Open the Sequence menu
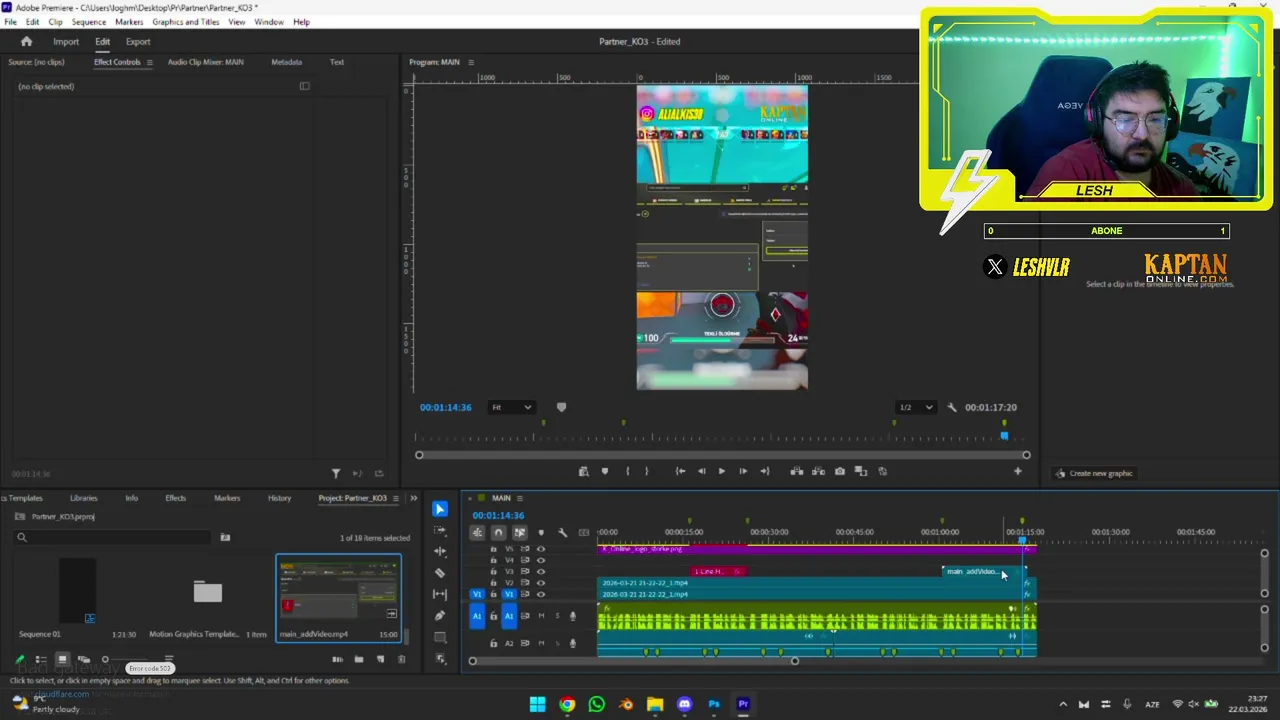 tap(89, 22)
